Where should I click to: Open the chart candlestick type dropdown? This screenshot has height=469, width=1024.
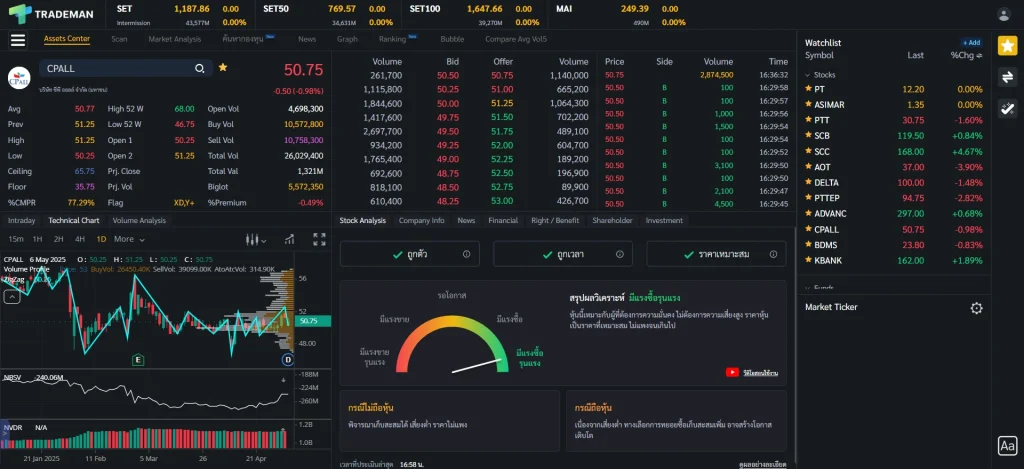tap(255, 239)
